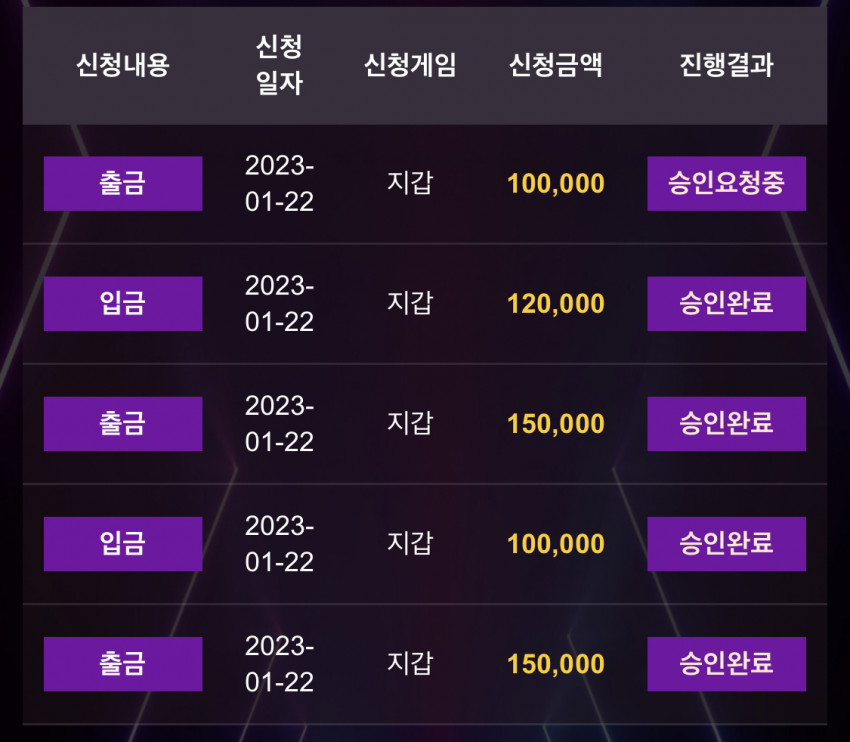This screenshot has width=850, height=742.
Task: Click the 150,000 amount in the last row
Action: pyautogui.click(x=556, y=664)
